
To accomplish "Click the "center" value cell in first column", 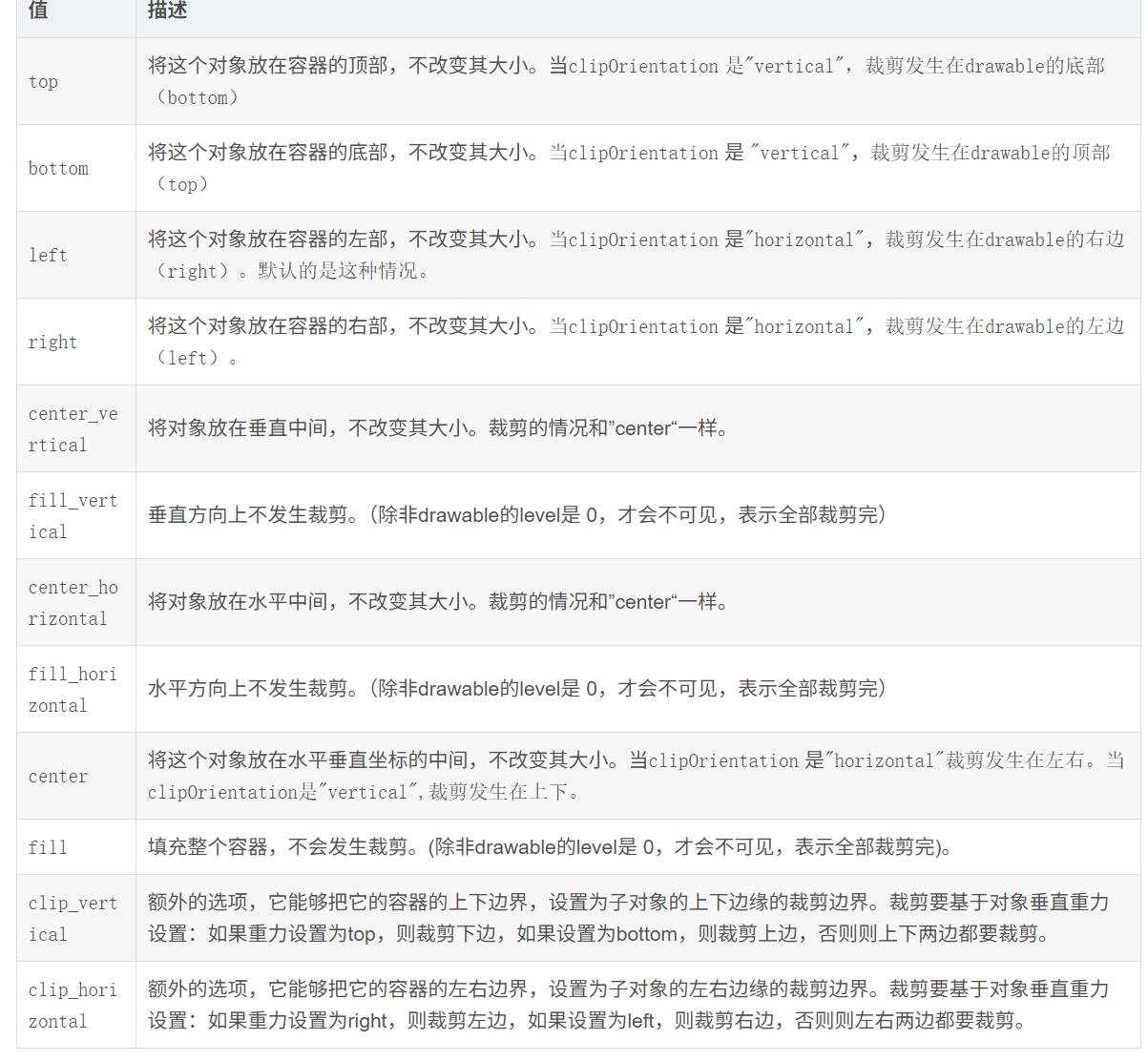I will pyautogui.click(x=58, y=777).
